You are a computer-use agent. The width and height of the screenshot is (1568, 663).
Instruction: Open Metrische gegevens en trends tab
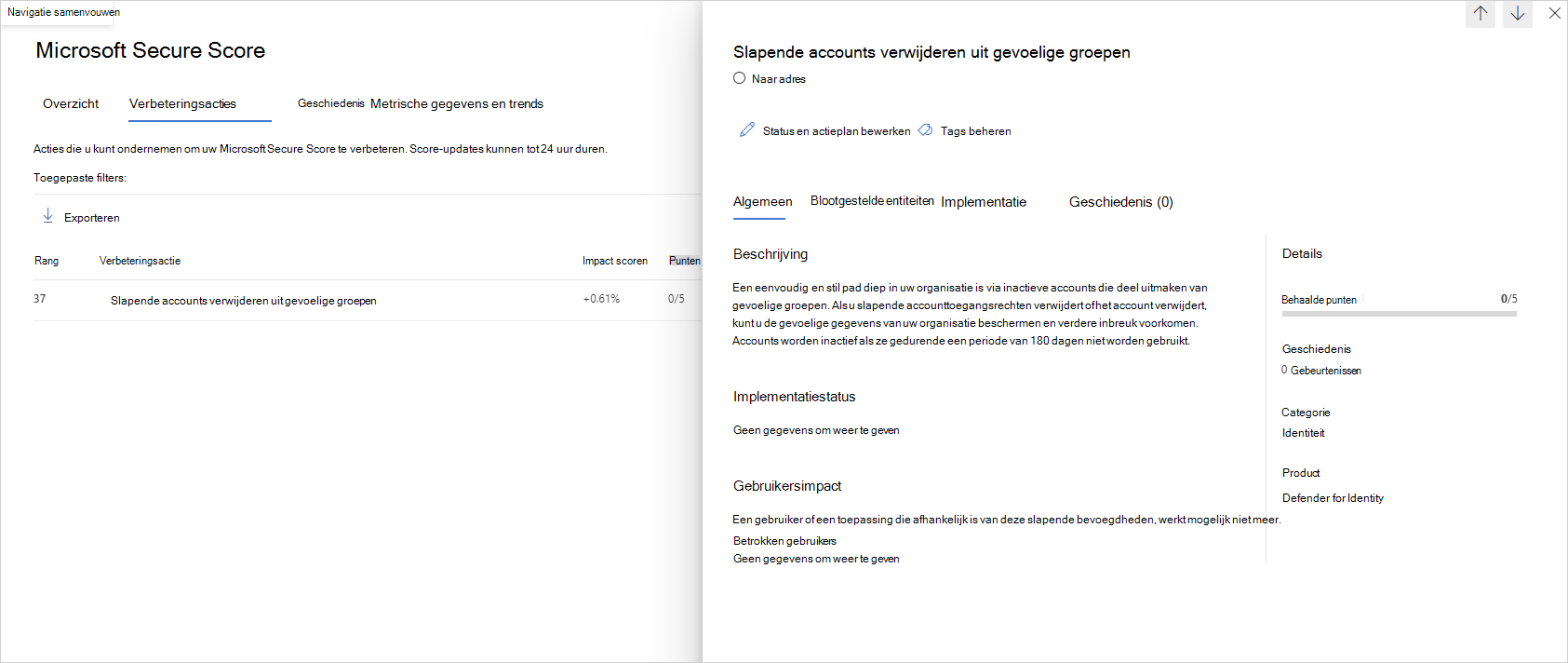tap(457, 103)
